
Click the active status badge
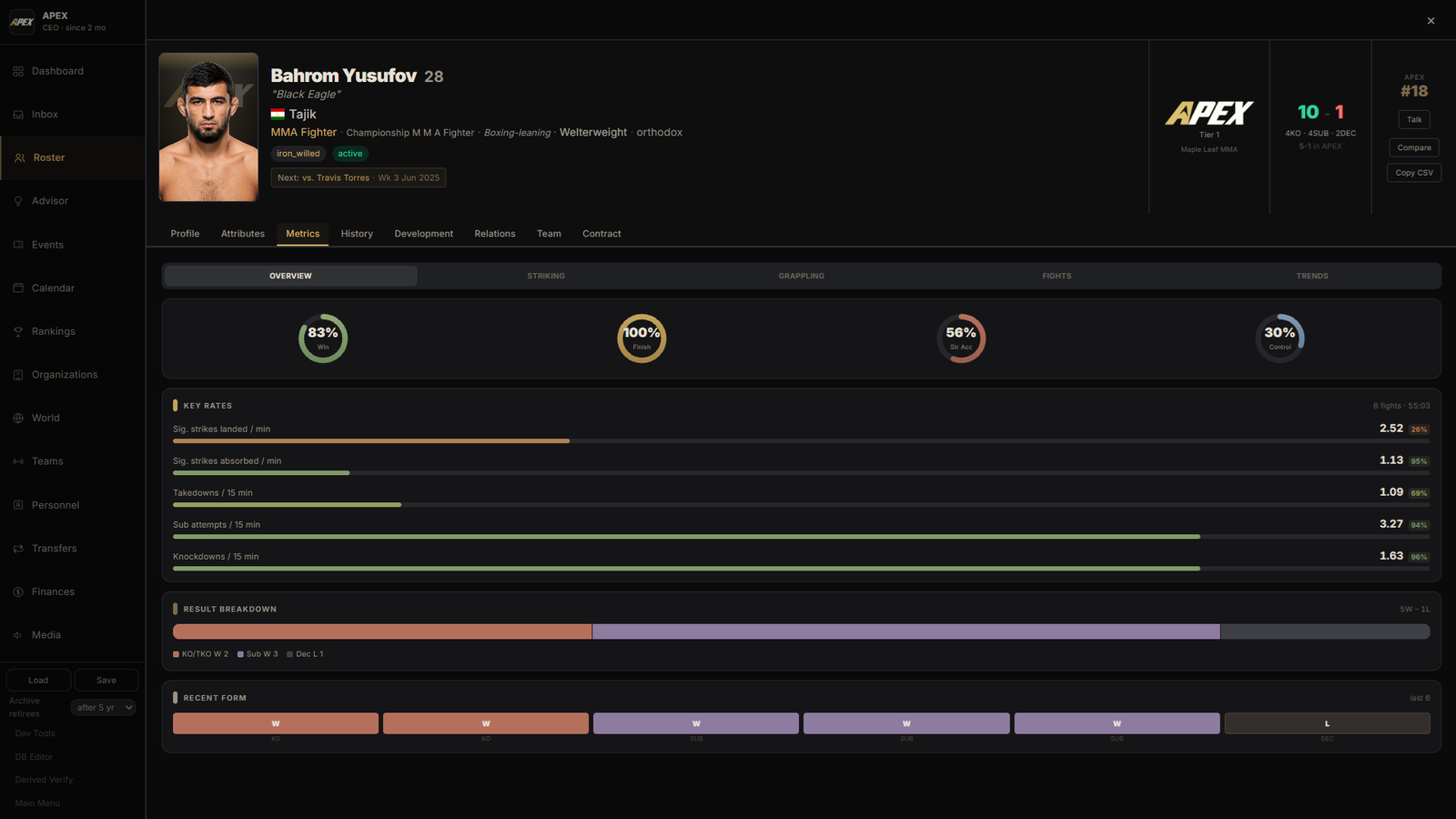(x=350, y=154)
